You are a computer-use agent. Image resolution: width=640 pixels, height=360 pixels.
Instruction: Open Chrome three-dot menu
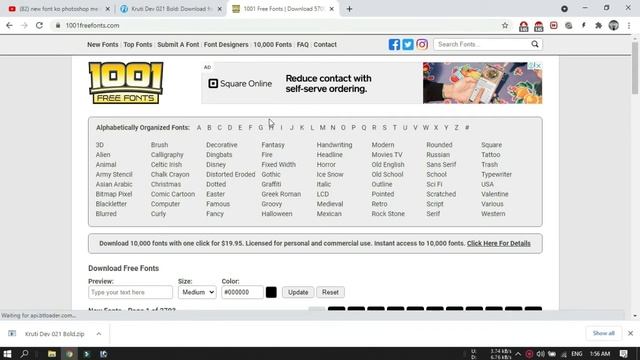point(629,25)
